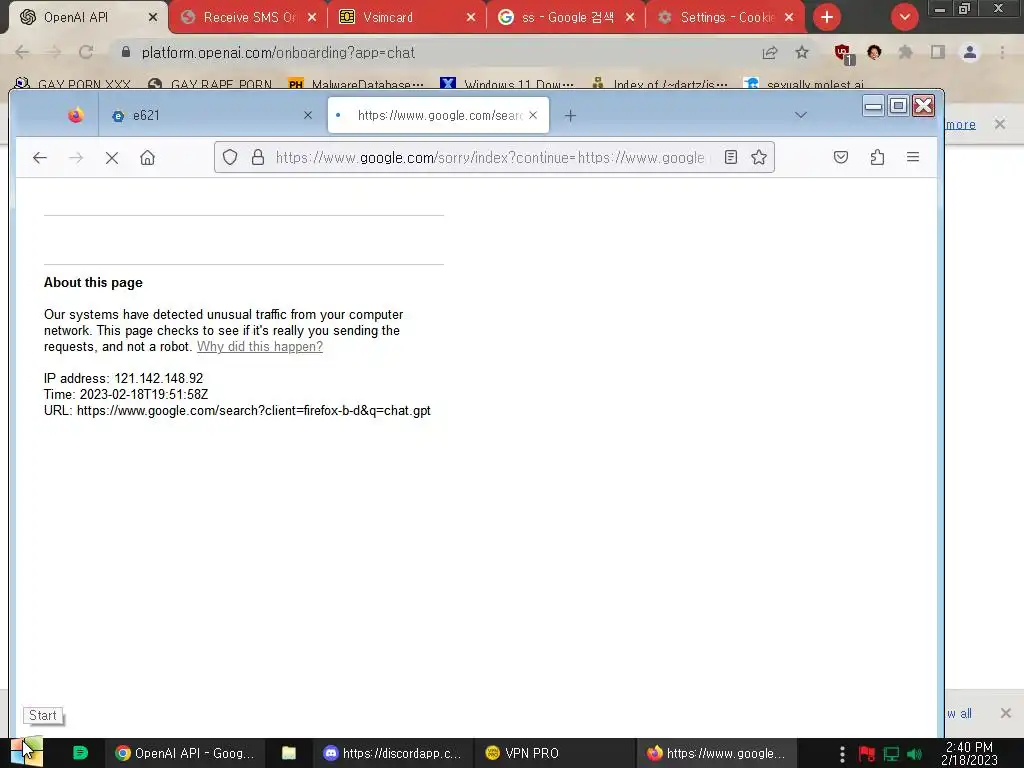Switch to Receive SMS tab in Chrome
This screenshot has width=1024, height=768.
coord(248,17)
